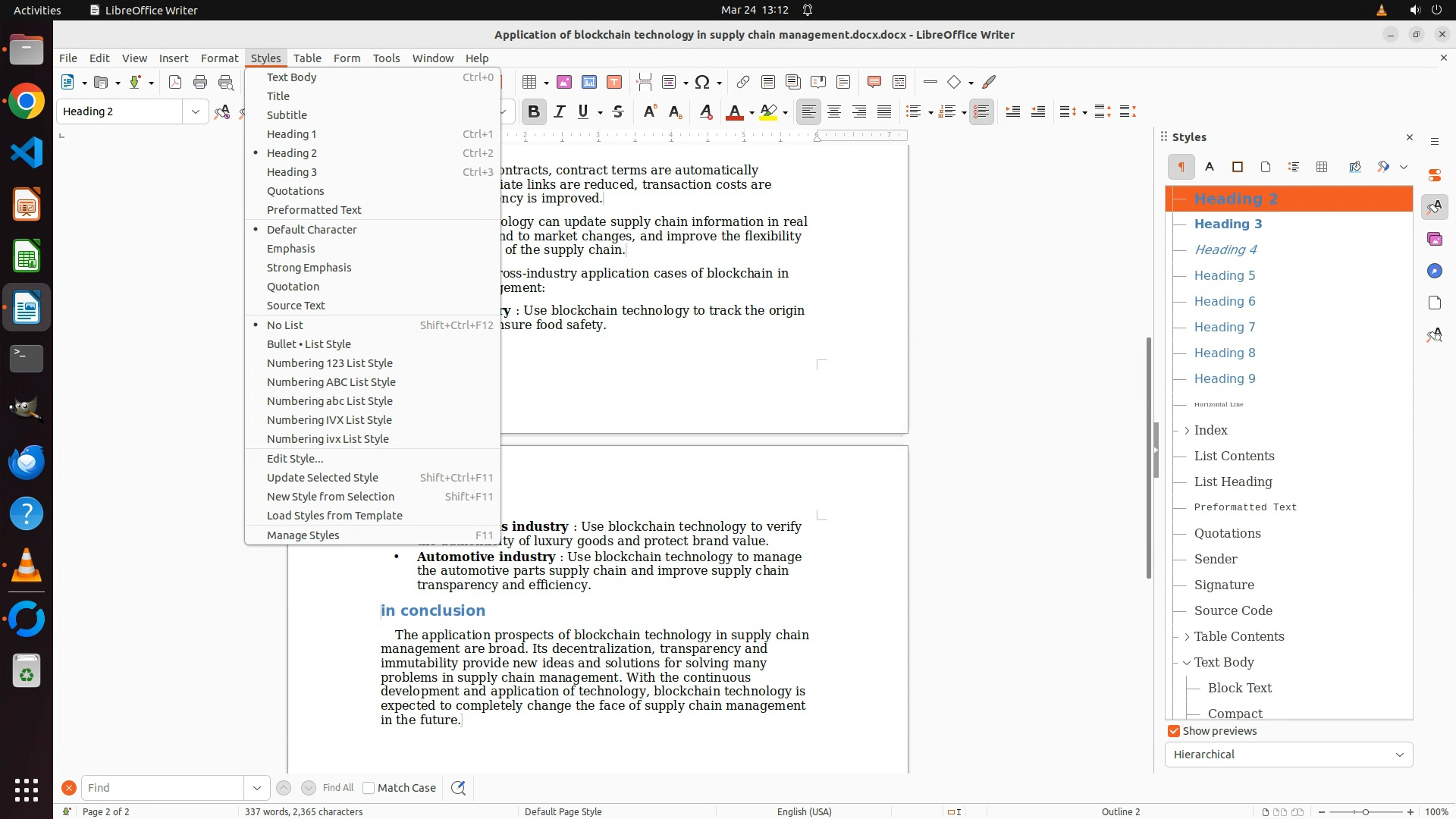
Task: Toggle Bold formatting in toolbar
Action: (534, 112)
